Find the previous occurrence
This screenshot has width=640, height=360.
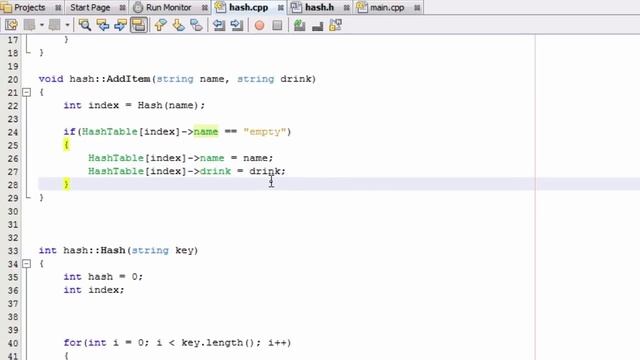tap(102, 25)
